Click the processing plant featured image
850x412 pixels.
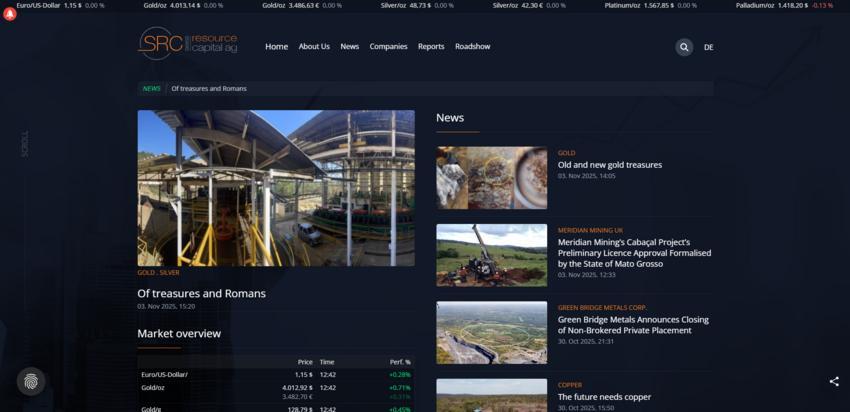click(276, 187)
